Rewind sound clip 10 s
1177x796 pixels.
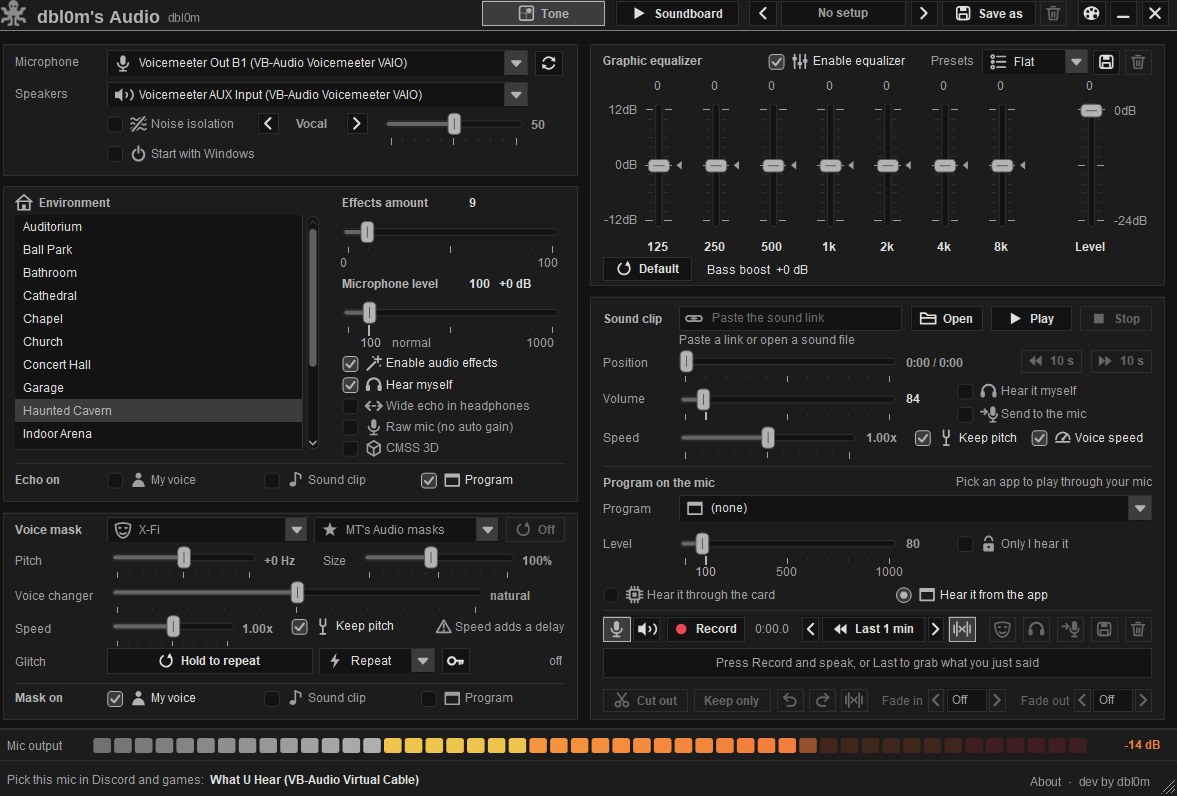pos(1052,361)
